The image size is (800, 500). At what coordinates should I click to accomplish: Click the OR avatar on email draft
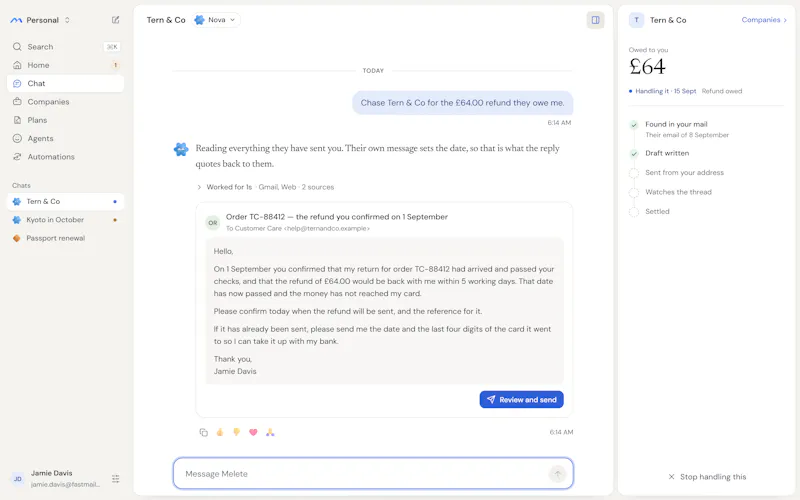pyautogui.click(x=213, y=222)
